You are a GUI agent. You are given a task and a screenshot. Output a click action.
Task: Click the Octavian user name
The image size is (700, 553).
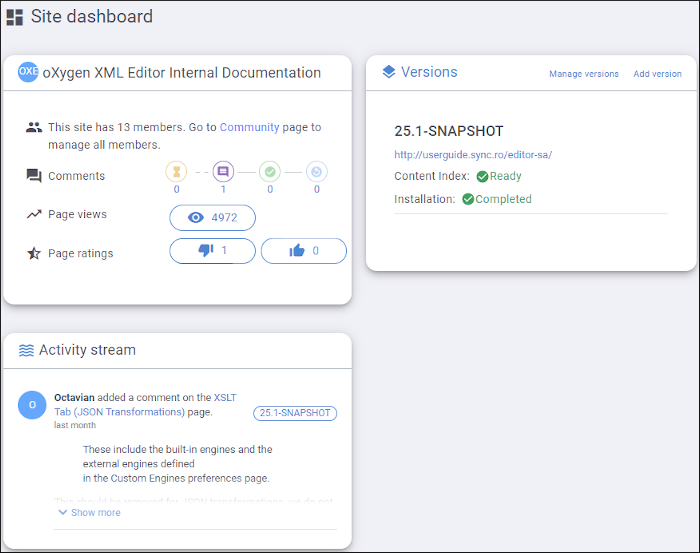click(74, 397)
